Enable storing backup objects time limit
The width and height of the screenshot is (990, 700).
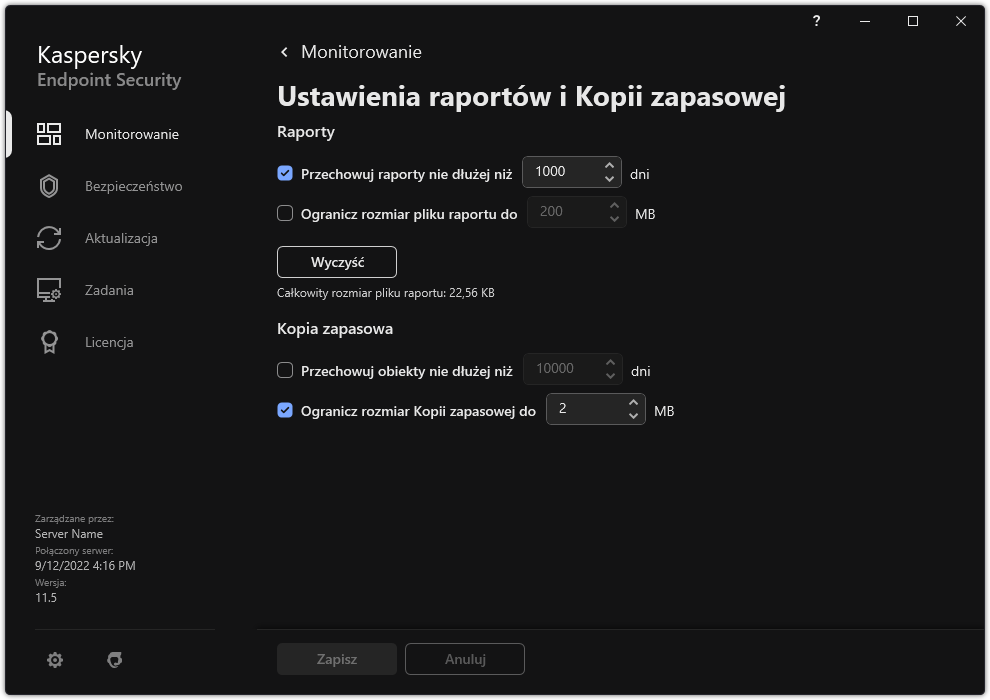click(285, 370)
